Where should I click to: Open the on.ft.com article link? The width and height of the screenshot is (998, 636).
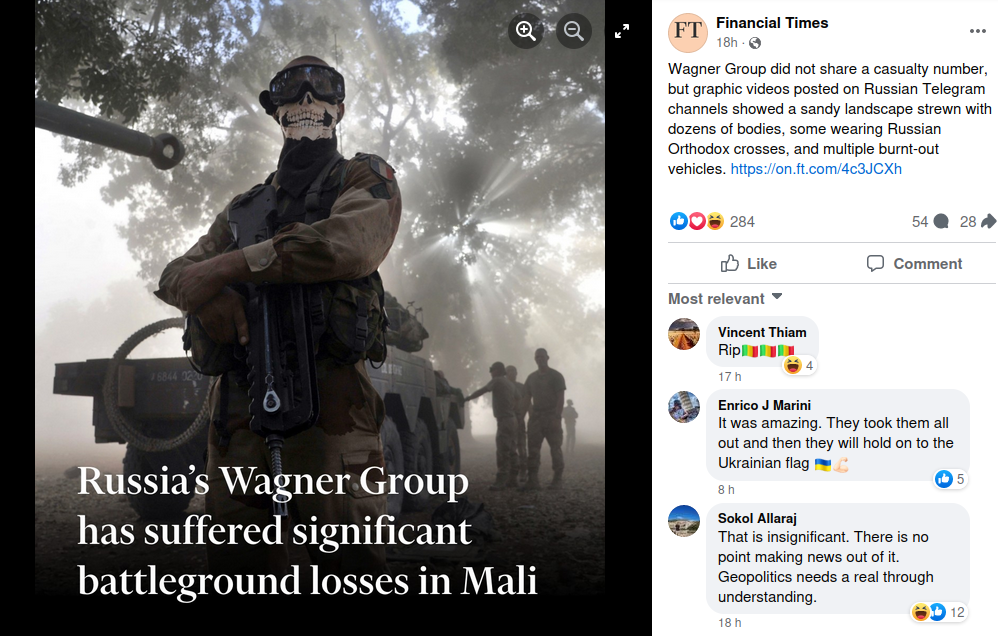[x=816, y=169]
